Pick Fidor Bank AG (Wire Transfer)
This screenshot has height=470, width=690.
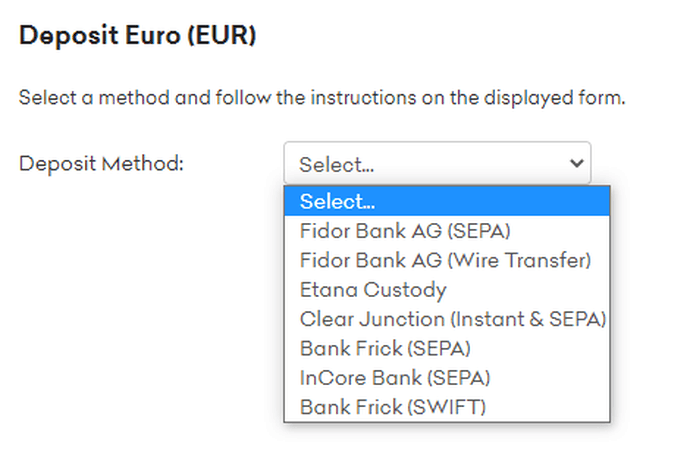tap(445, 260)
